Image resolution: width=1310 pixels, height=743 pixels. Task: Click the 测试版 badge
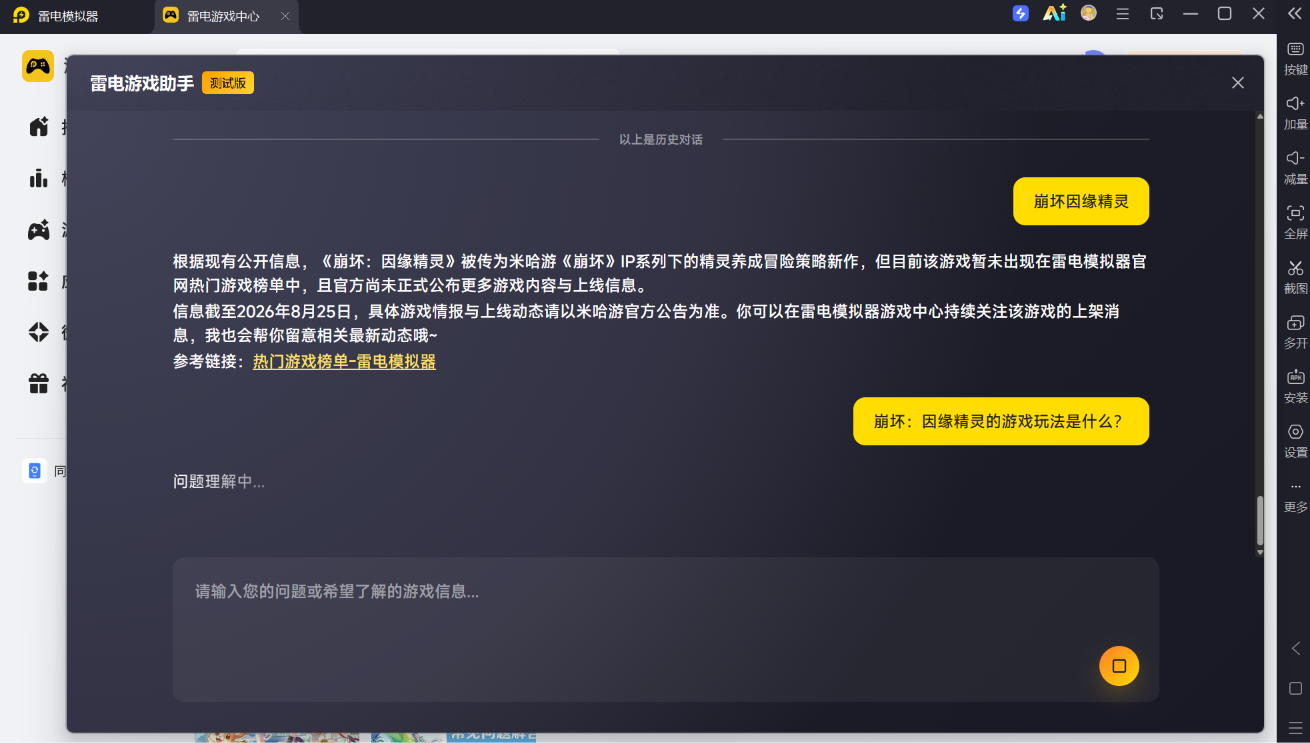(x=228, y=83)
